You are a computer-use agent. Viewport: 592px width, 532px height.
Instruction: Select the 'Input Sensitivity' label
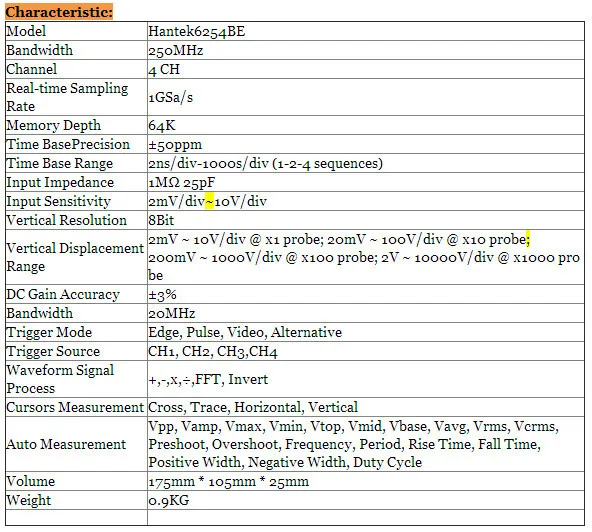(59, 201)
